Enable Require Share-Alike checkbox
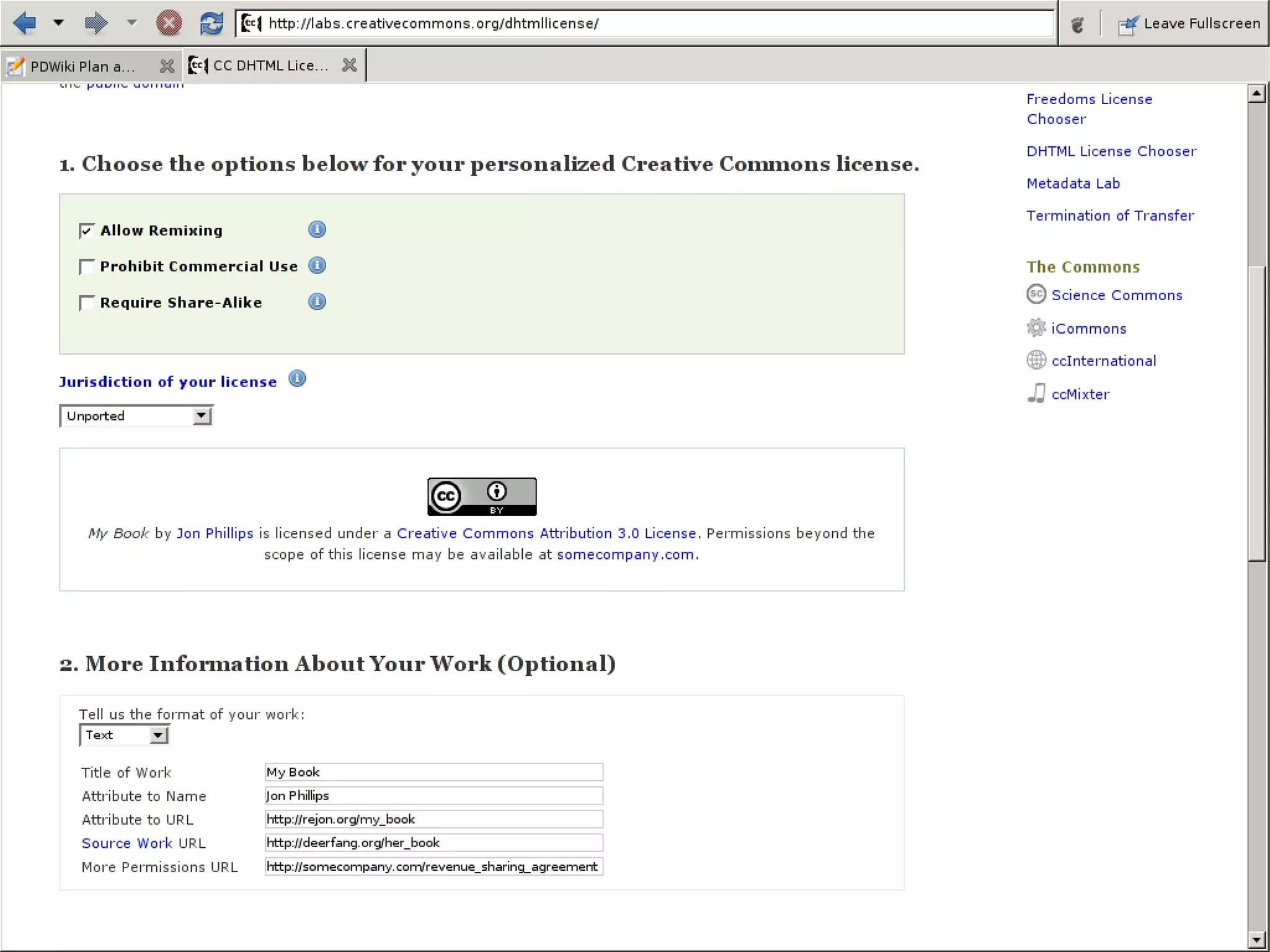This screenshot has height=952, width=1270. click(86, 303)
